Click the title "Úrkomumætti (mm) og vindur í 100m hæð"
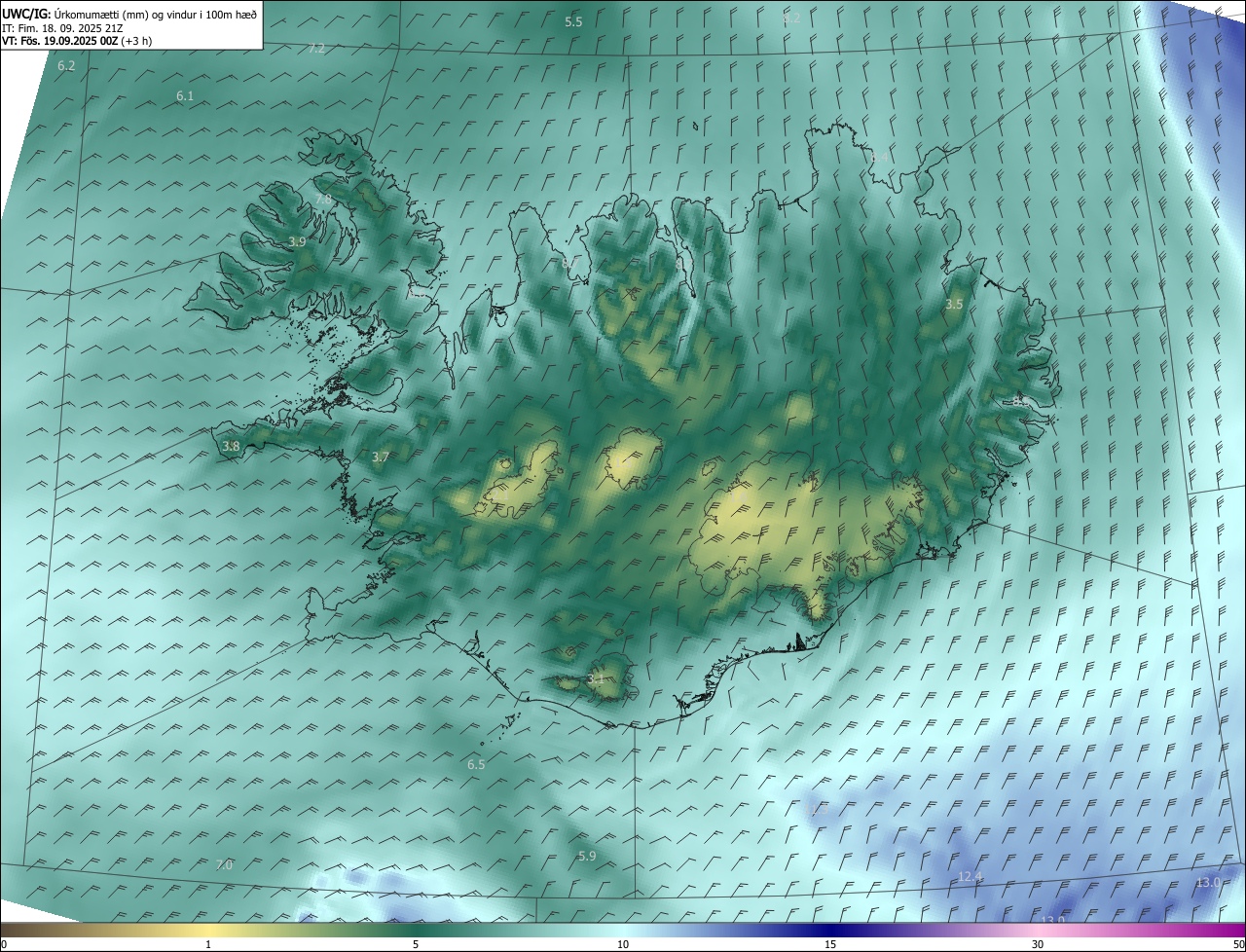Image resolution: width=1246 pixels, height=952 pixels. click(156, 14)
